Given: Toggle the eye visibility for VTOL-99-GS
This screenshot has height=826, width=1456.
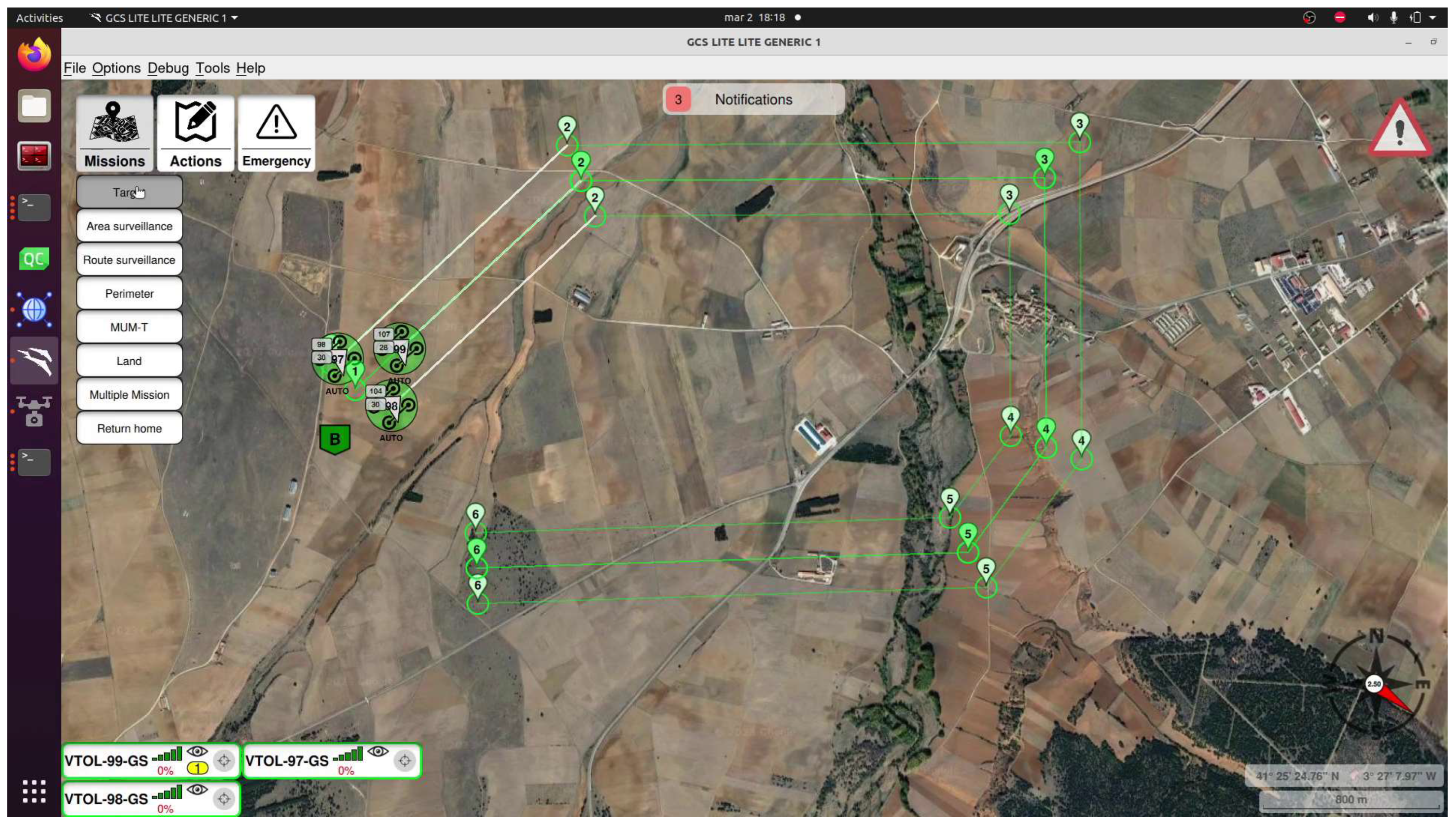Looking at the screenshot, I should click(197, 752).
